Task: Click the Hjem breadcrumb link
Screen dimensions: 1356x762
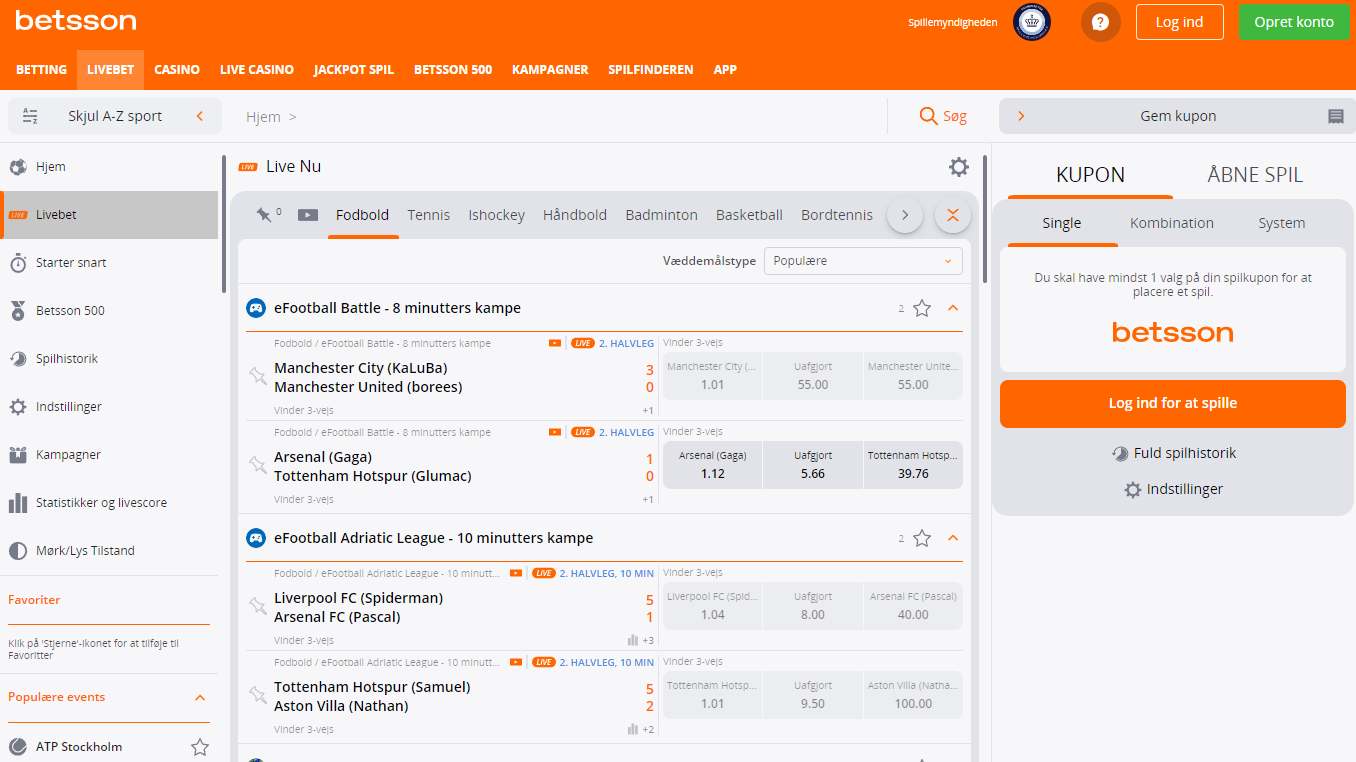Action: pos(263,117)
